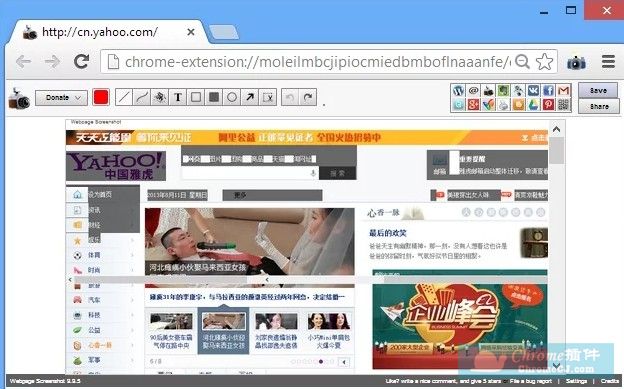
Task: Print the screenshot with printer icon
Action: click(x=503, y=105)
